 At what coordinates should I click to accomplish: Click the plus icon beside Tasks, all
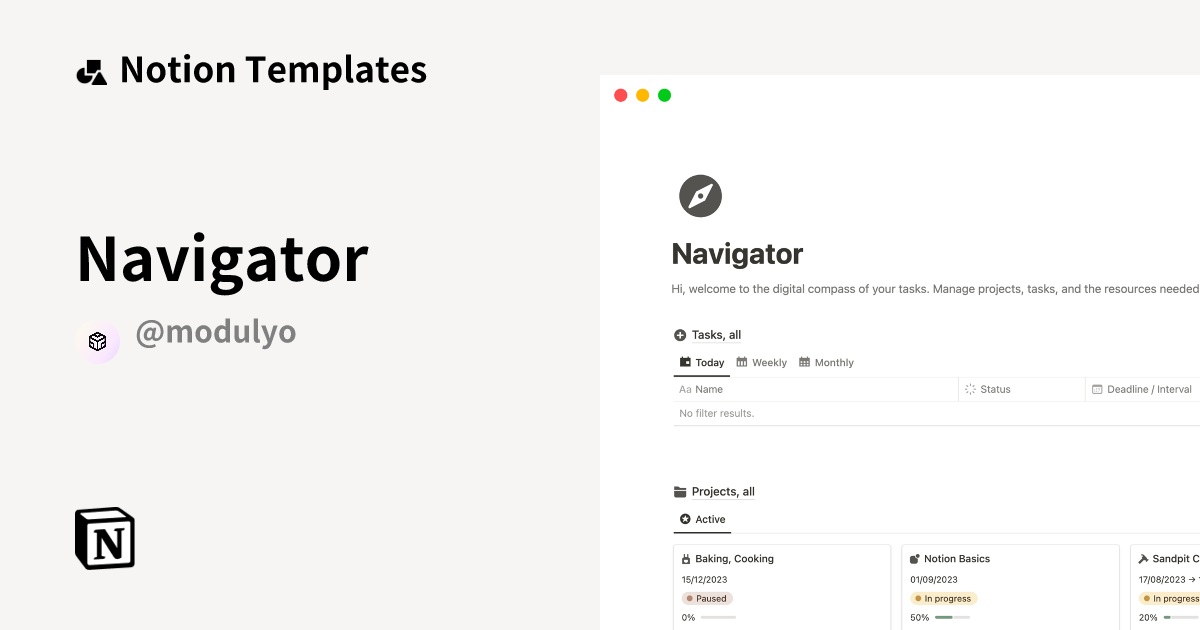point(679,335)
